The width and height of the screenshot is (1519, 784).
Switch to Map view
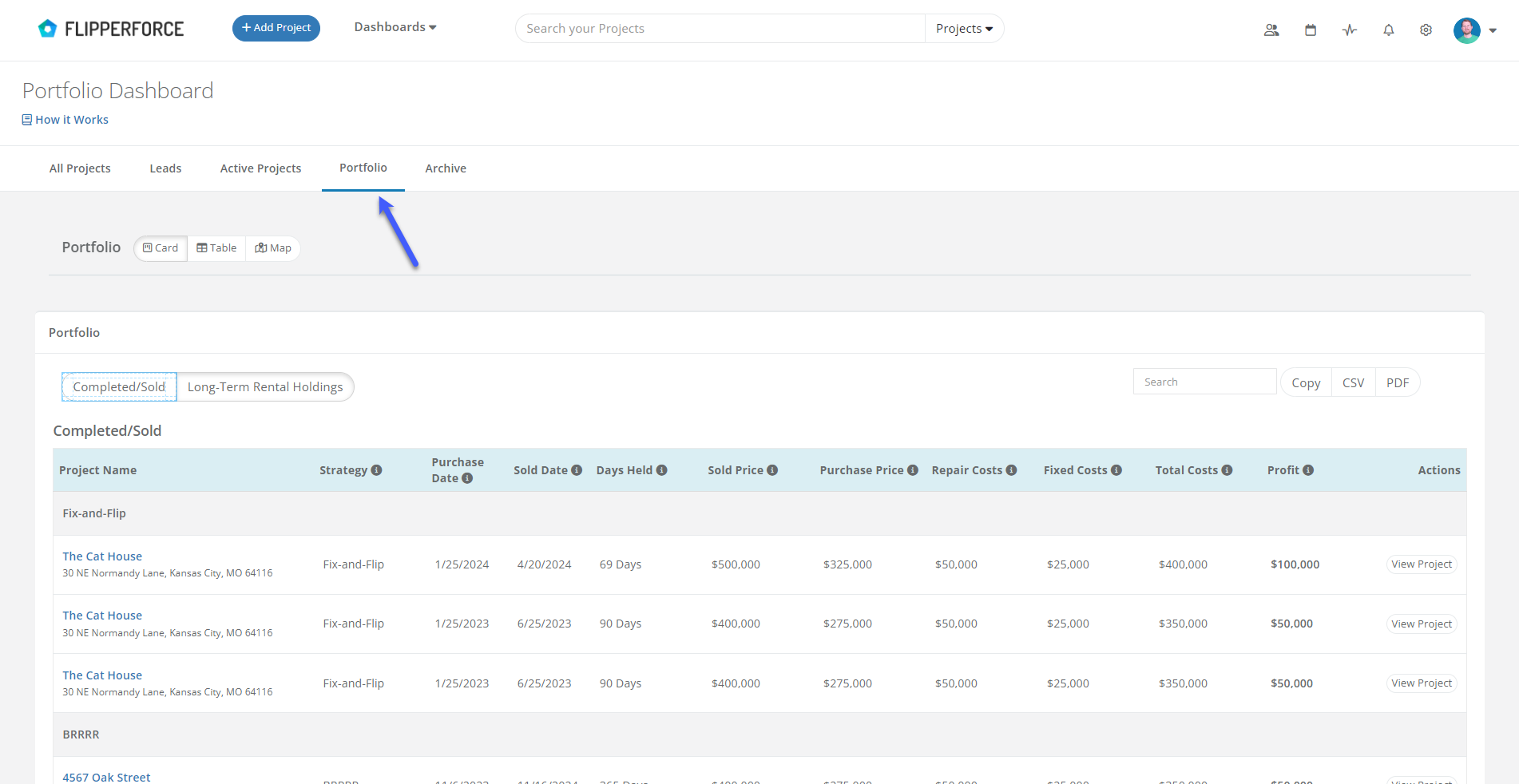pos(273,248)
